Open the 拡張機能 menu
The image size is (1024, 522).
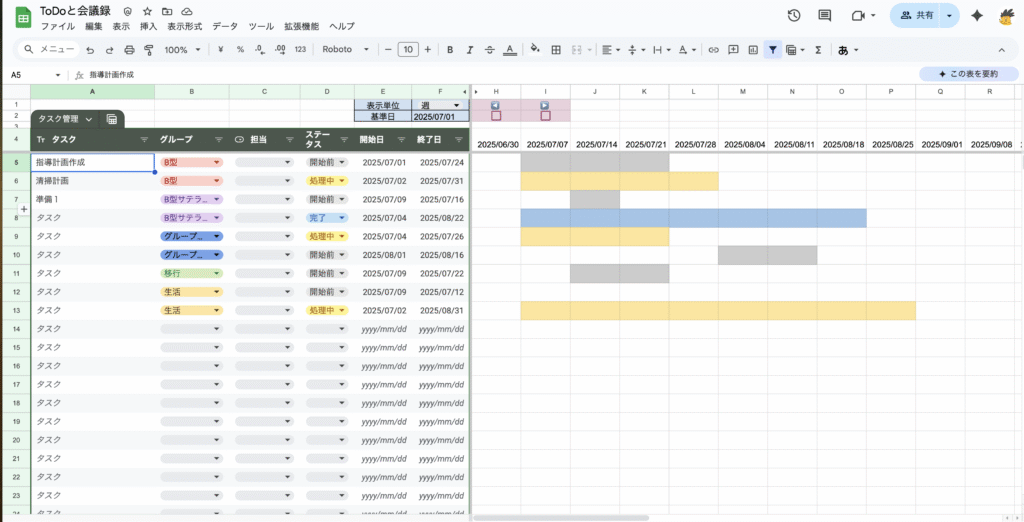[302, 27]
